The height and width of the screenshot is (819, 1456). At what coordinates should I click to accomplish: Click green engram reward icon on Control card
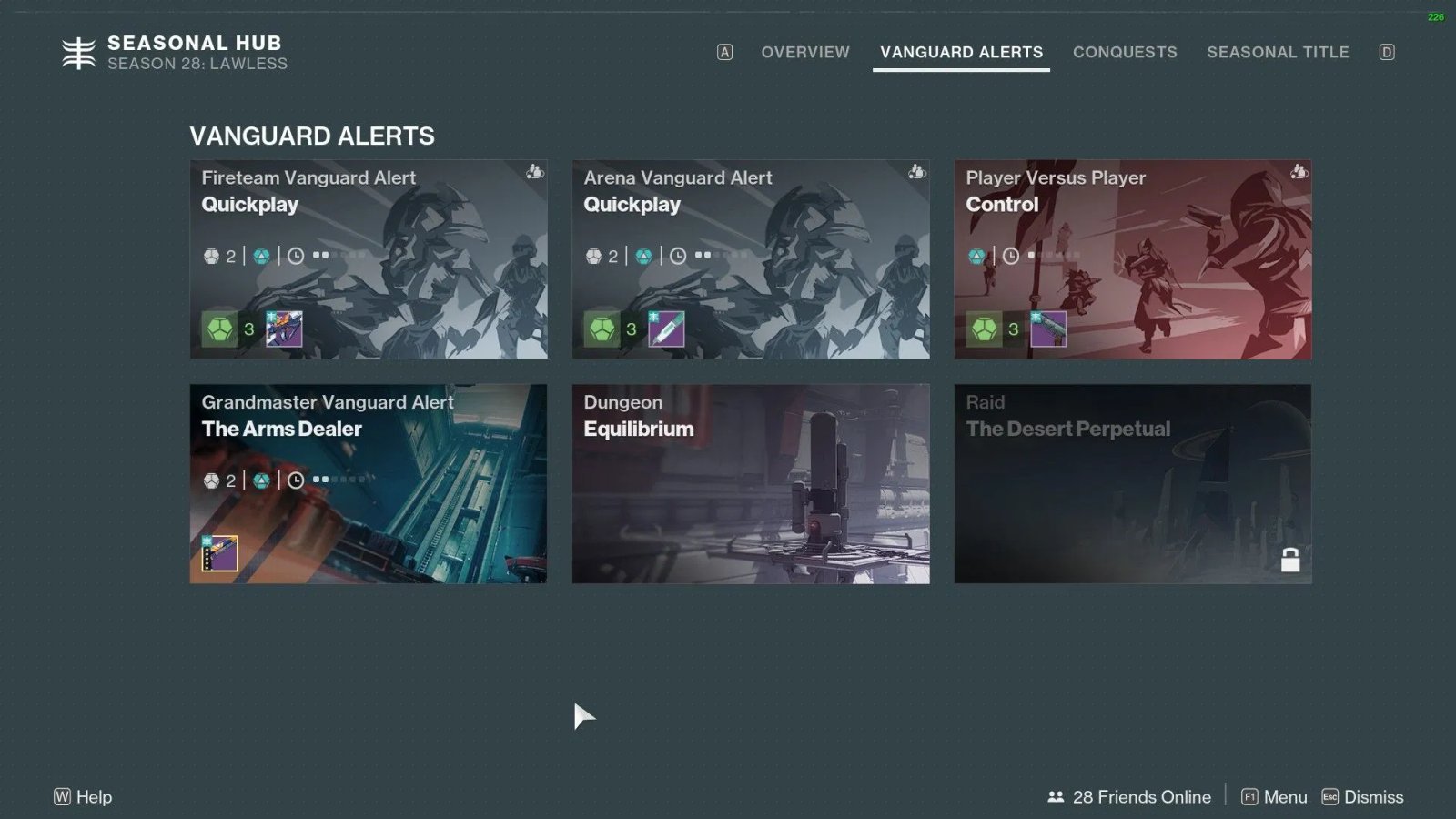[984, 329]
